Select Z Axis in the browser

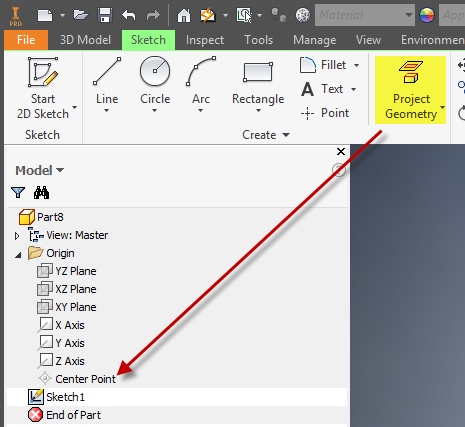(x=61, y=361)
